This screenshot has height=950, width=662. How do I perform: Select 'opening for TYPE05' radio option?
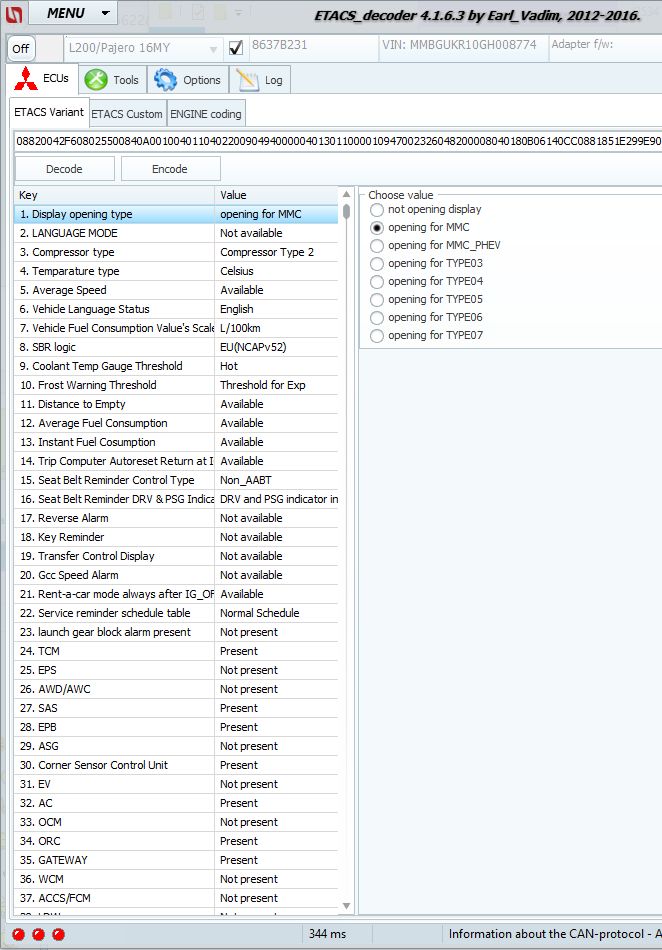(x=377, y=300)
